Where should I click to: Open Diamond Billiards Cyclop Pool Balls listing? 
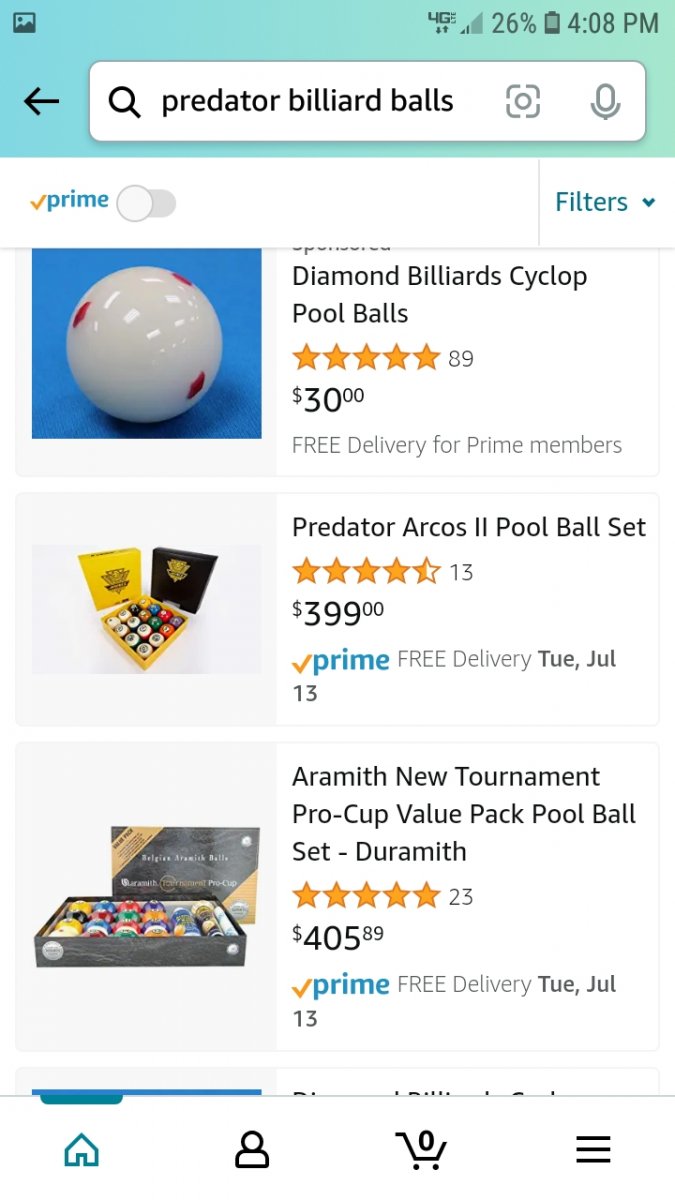[439, 294]
